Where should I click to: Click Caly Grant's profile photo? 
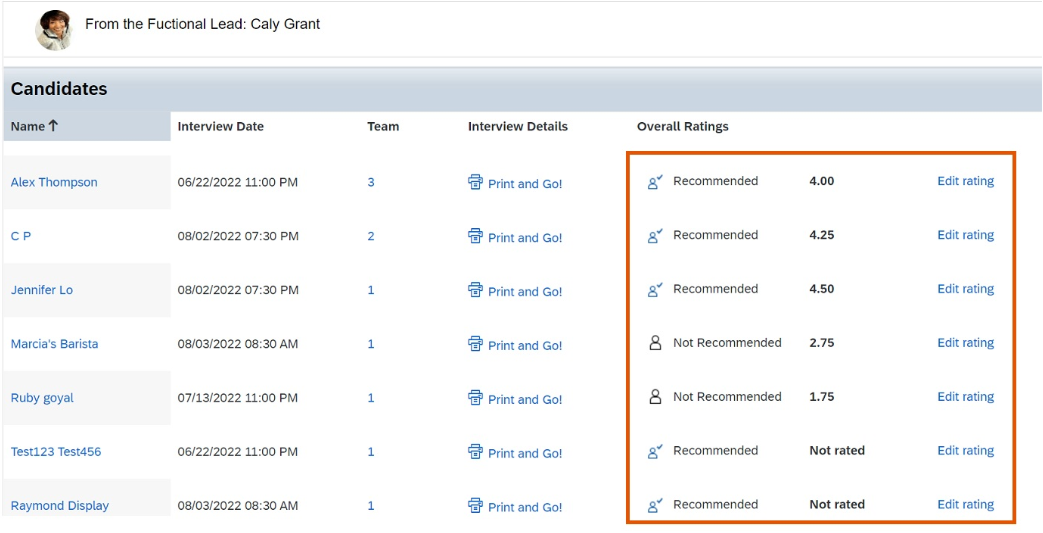click(x=54, y=30)
